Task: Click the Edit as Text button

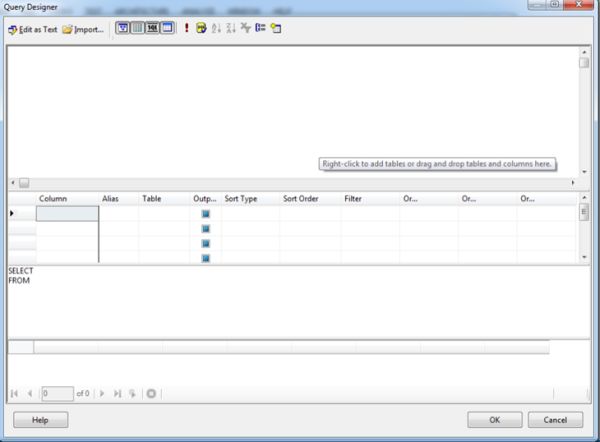Action: [33, 29]
